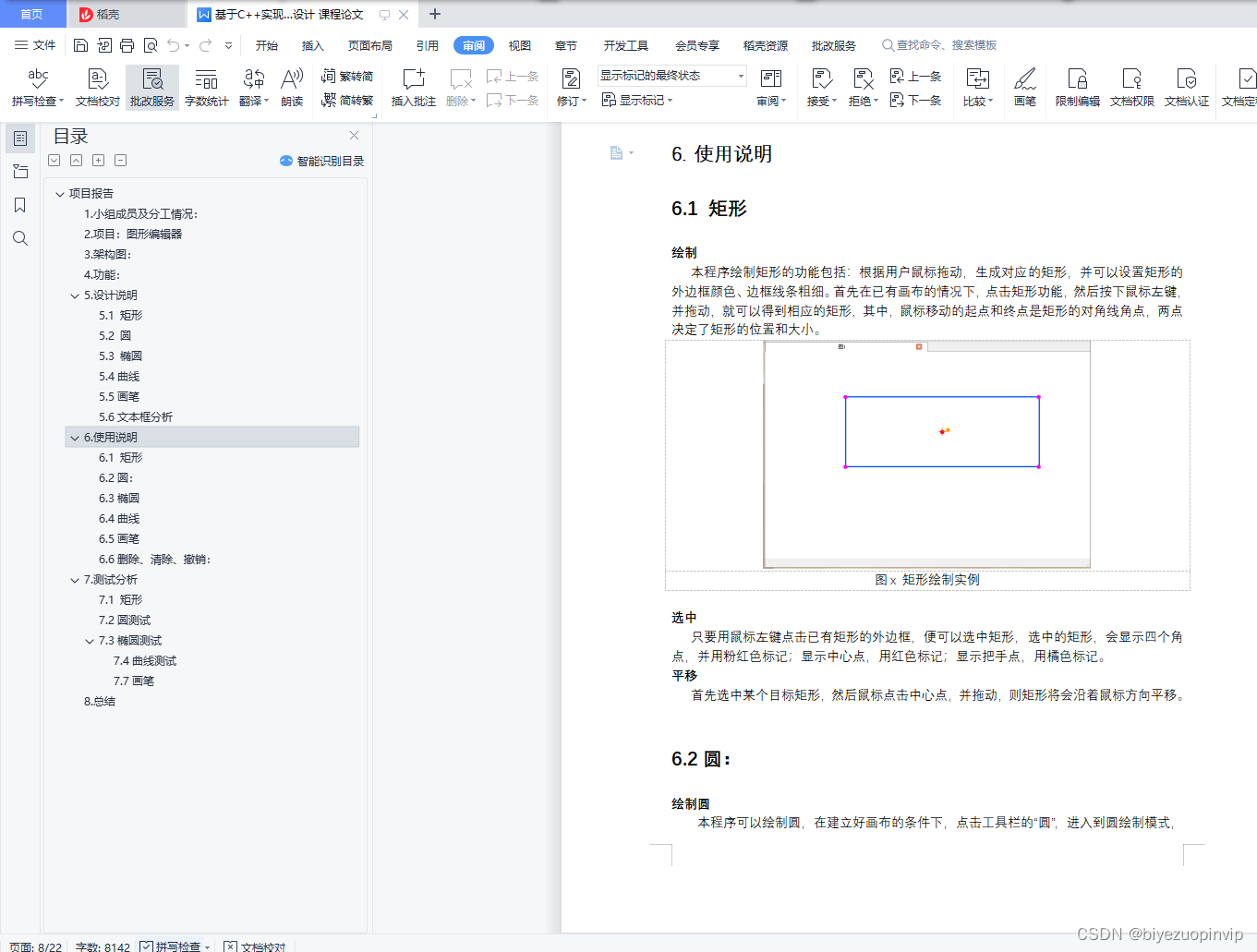Switch to the 页面布局 tab
The height and width of the screenshot is (952, 1257).
[x=370, y=45]
